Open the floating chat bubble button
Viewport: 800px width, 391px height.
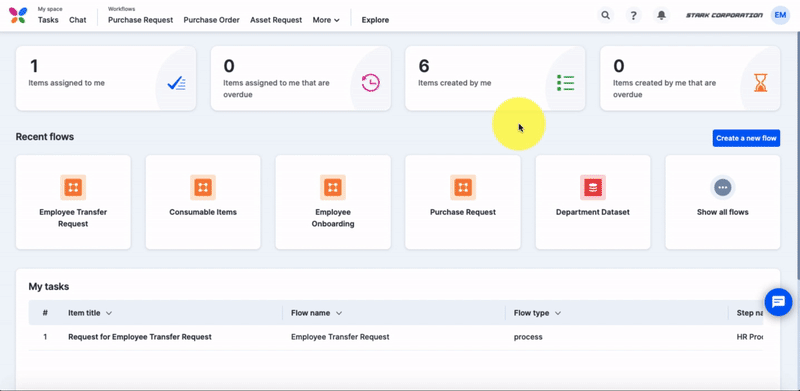click(779, 302)
